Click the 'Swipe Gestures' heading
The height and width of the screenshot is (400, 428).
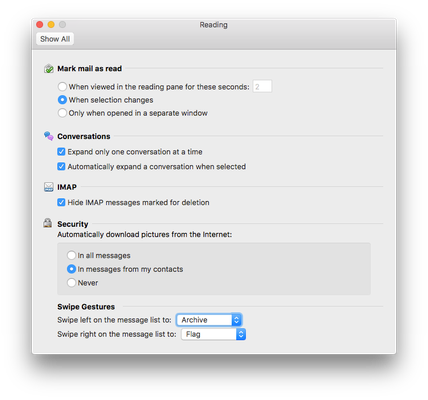coord(86,307)
